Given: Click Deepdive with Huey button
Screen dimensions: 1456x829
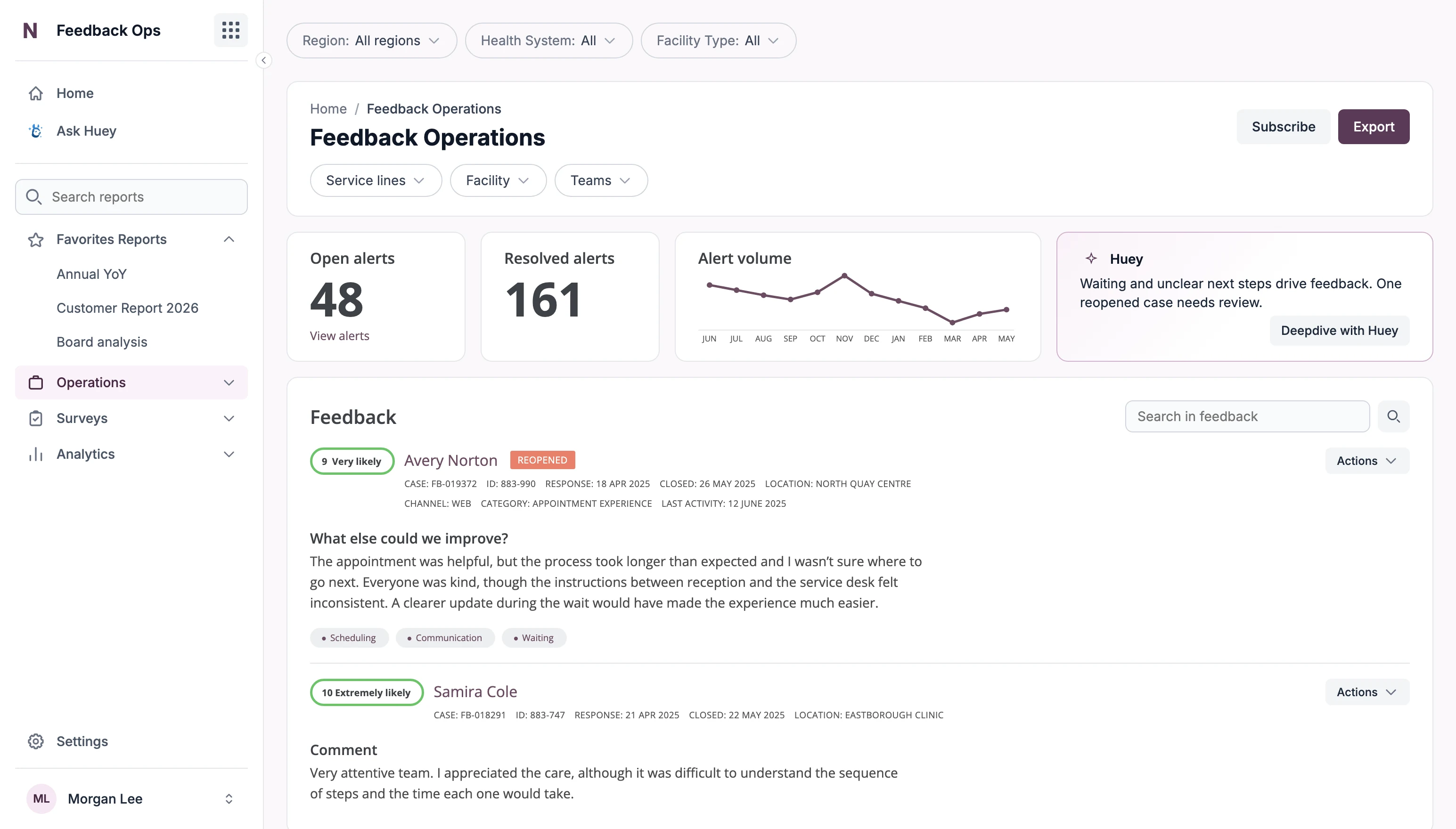Looking at the screenshot, I should [x=1339, y=330].
